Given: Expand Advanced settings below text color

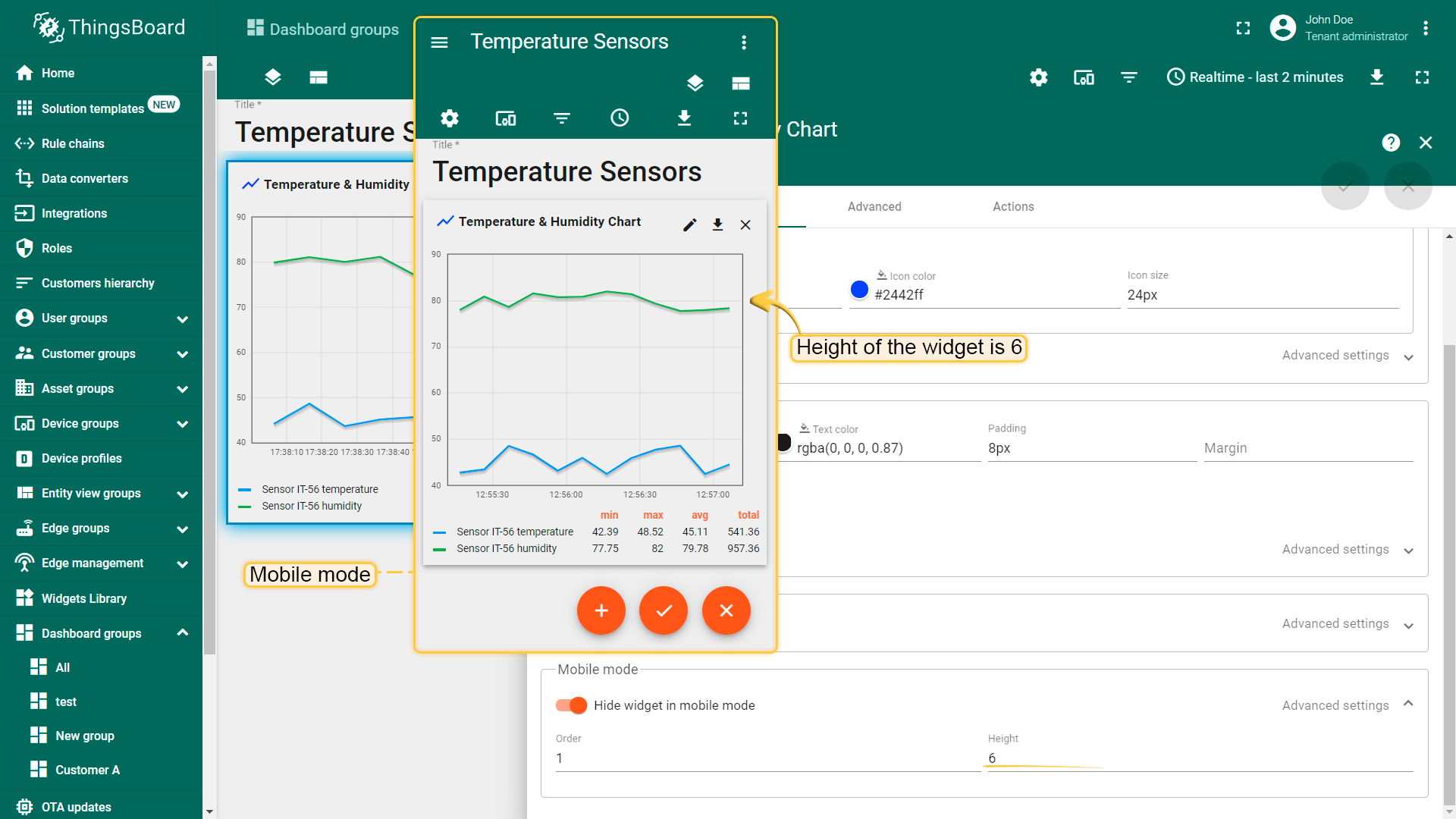Looking at the screenshot, I should coord(1348,550).
